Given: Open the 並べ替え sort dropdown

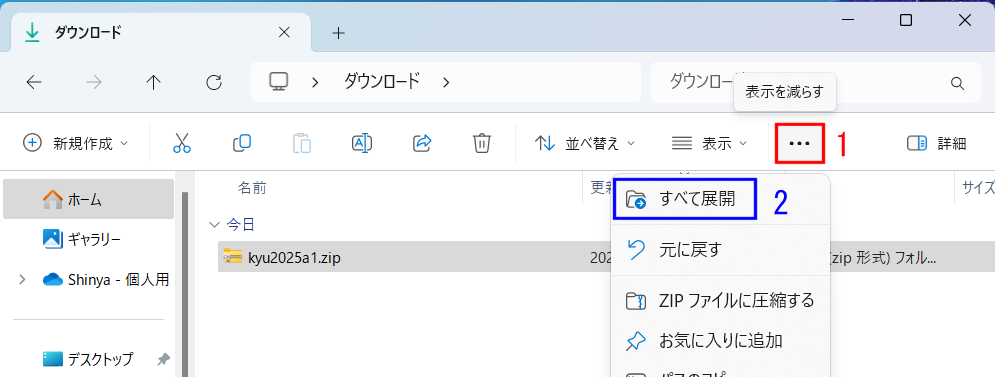Looking at the screenshot, I should (x=584, y=143).
